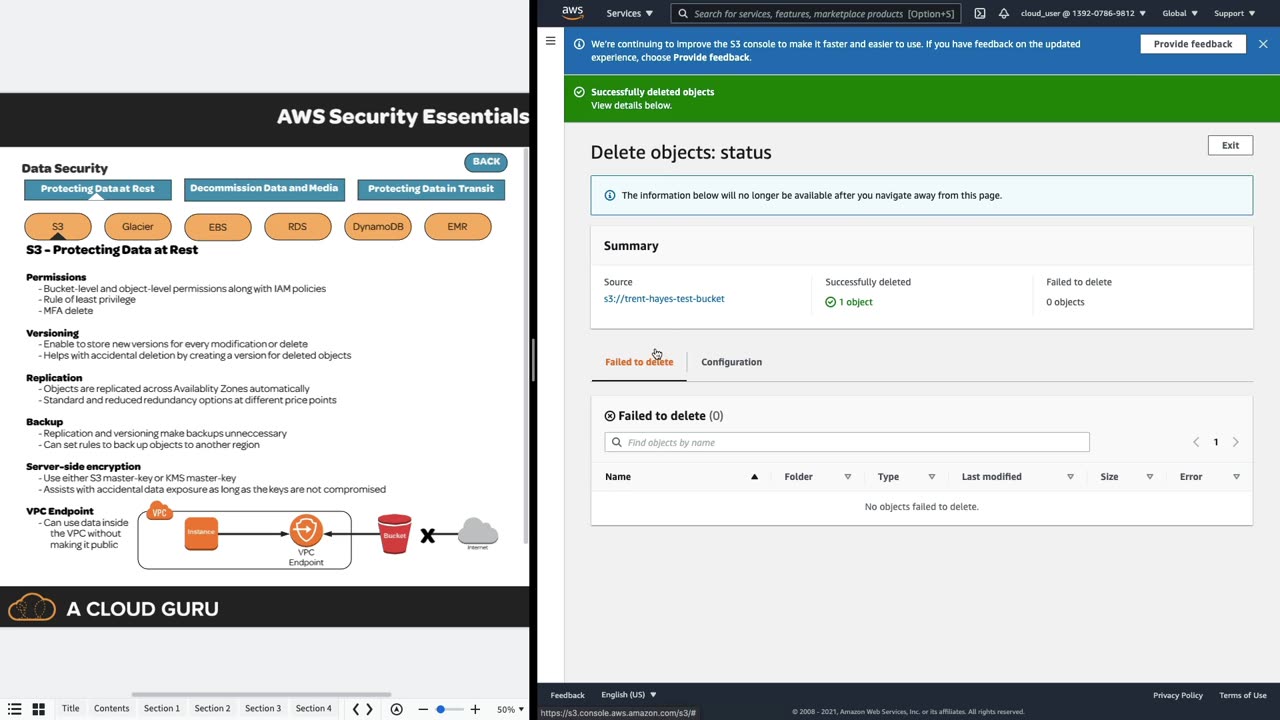The image size is (1280, 720).
Task: Select the Failed to delete tab
Action: (639, 362)
